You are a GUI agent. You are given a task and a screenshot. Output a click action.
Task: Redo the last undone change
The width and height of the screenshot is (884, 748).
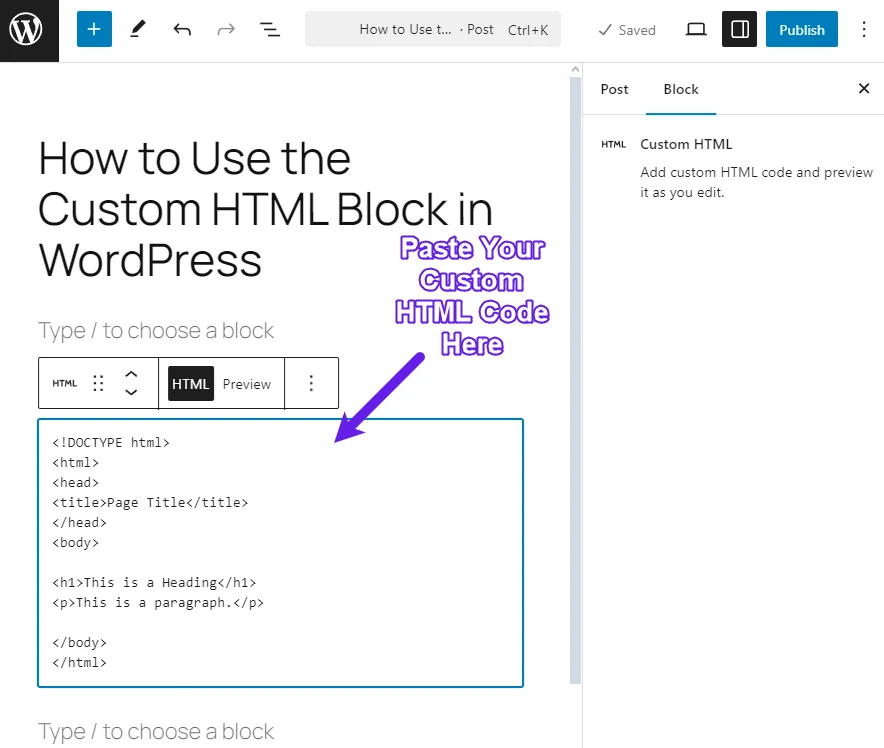point(226,29)
